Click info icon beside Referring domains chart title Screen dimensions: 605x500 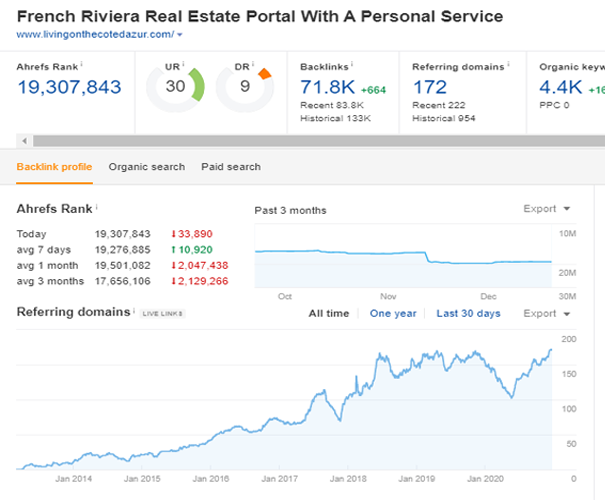click(134, 310)
